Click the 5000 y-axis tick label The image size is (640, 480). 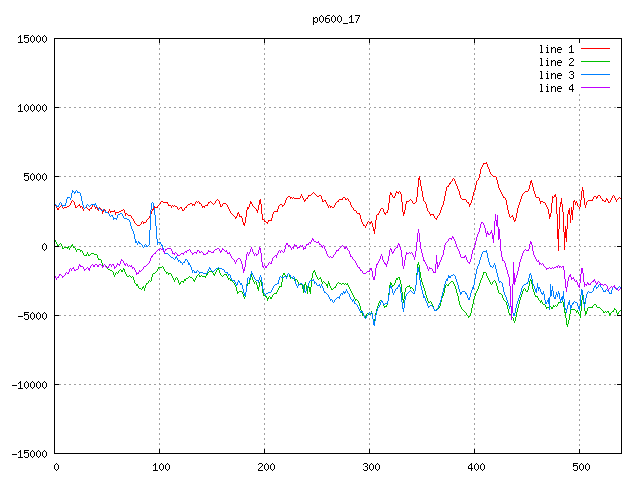(35, 177)
